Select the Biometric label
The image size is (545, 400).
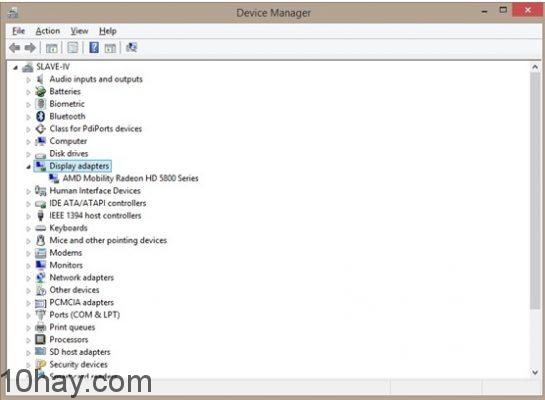tap(67, 104)
